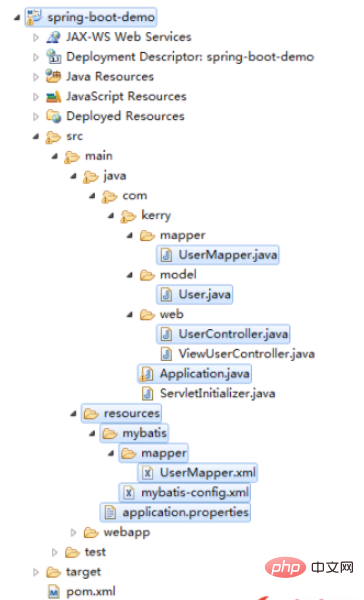Select ViewUserController.java file
This screenshot has height=600, width=364.
pyautogui.click(x=237, y=354)
